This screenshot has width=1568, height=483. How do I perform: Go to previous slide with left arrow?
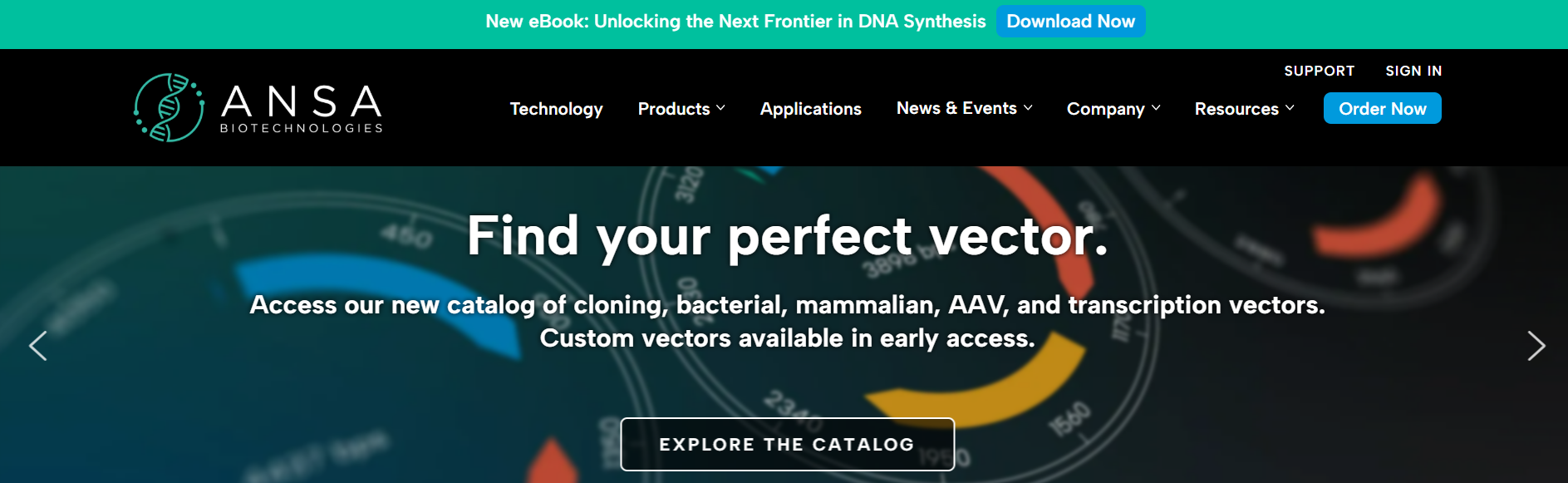click(x=38, y=346)
